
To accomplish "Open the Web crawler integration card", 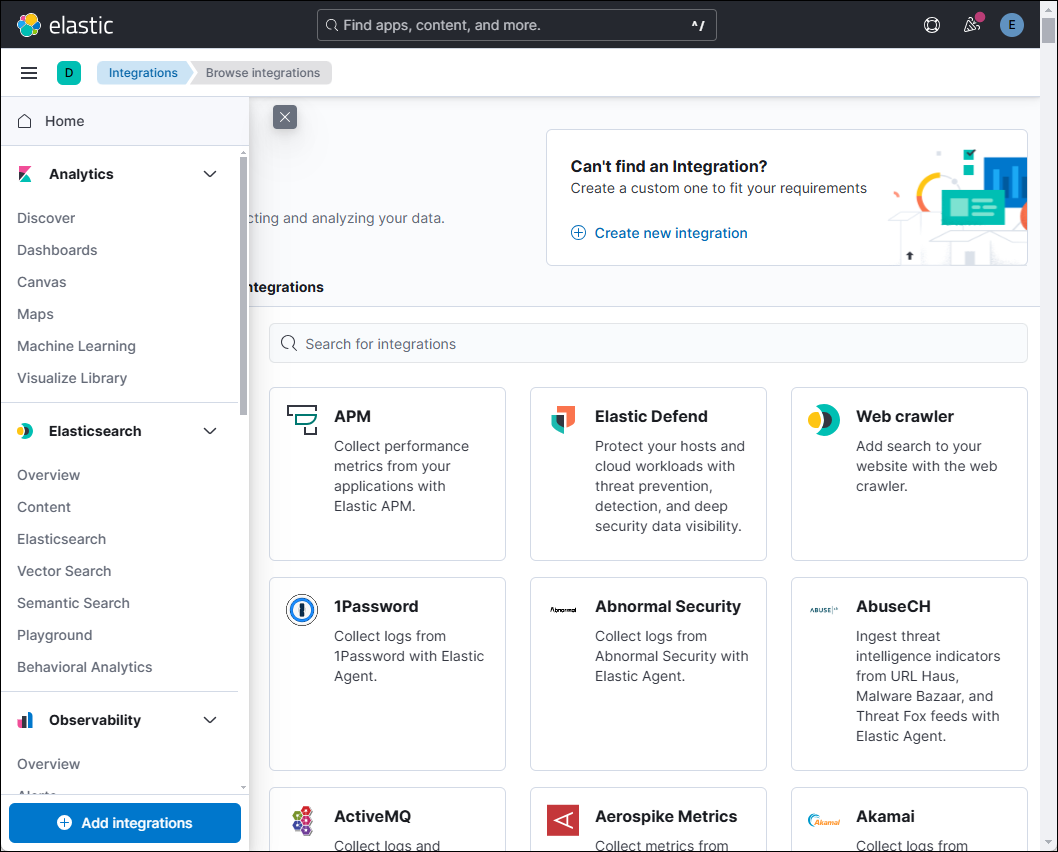I will [x=908, y=473].
